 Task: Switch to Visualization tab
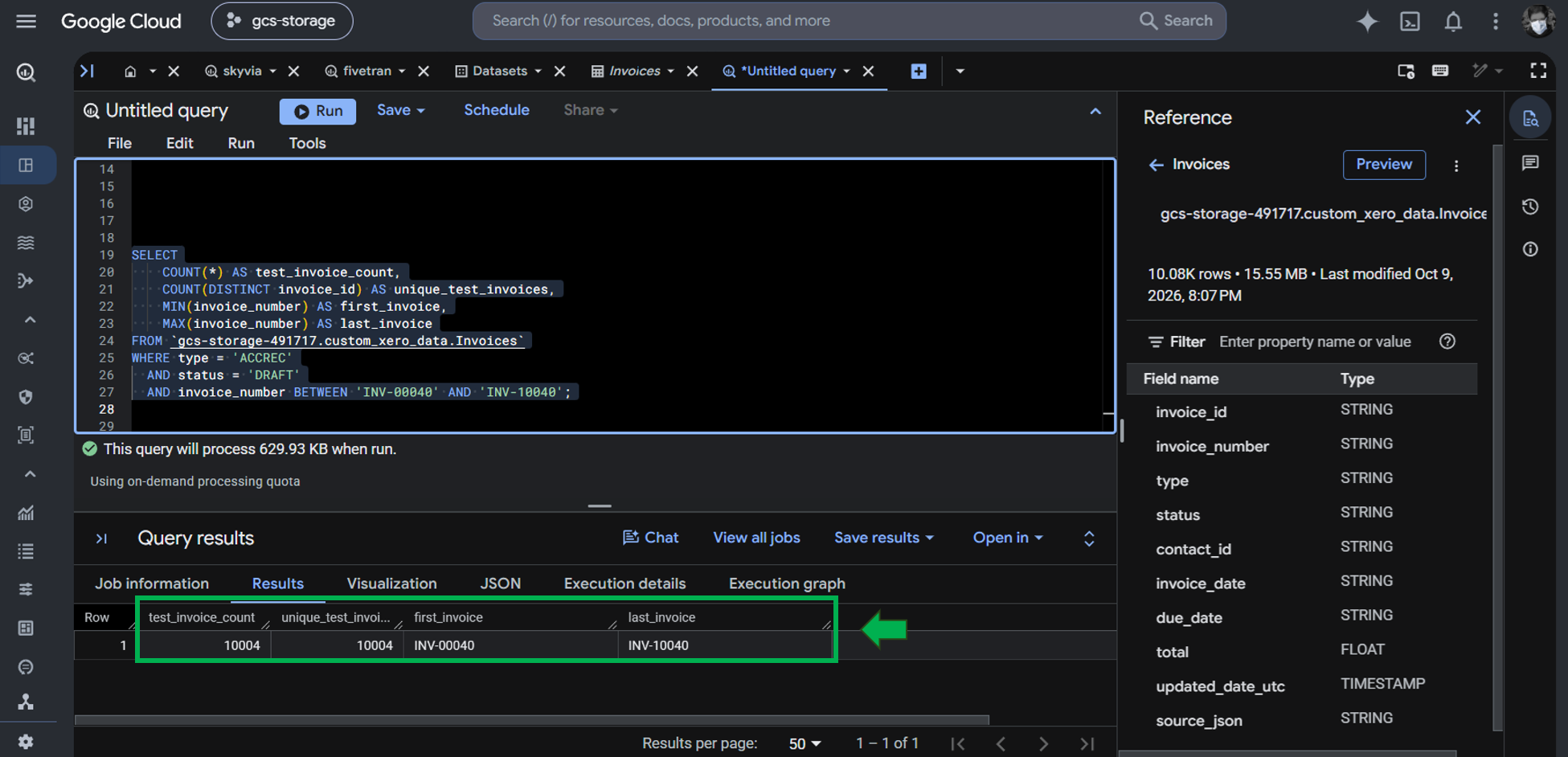click(x=391, y=583)
